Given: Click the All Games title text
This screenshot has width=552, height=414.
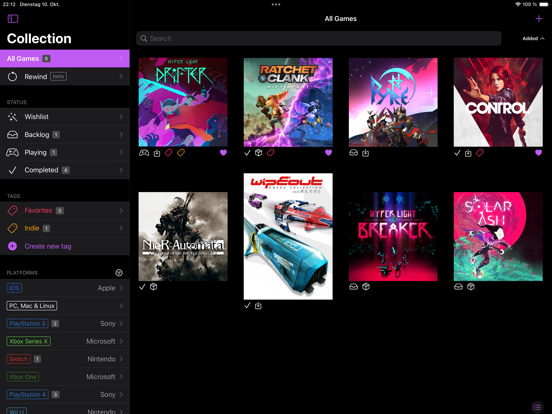Looking at the screenshot, I should [x=340, y=19].
